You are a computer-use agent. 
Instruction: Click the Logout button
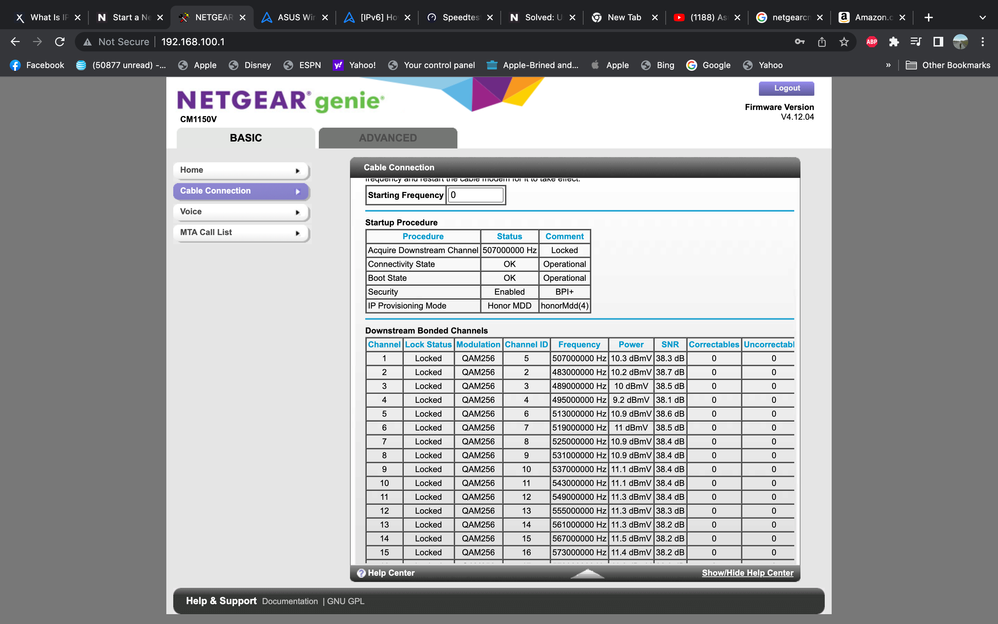786,88
